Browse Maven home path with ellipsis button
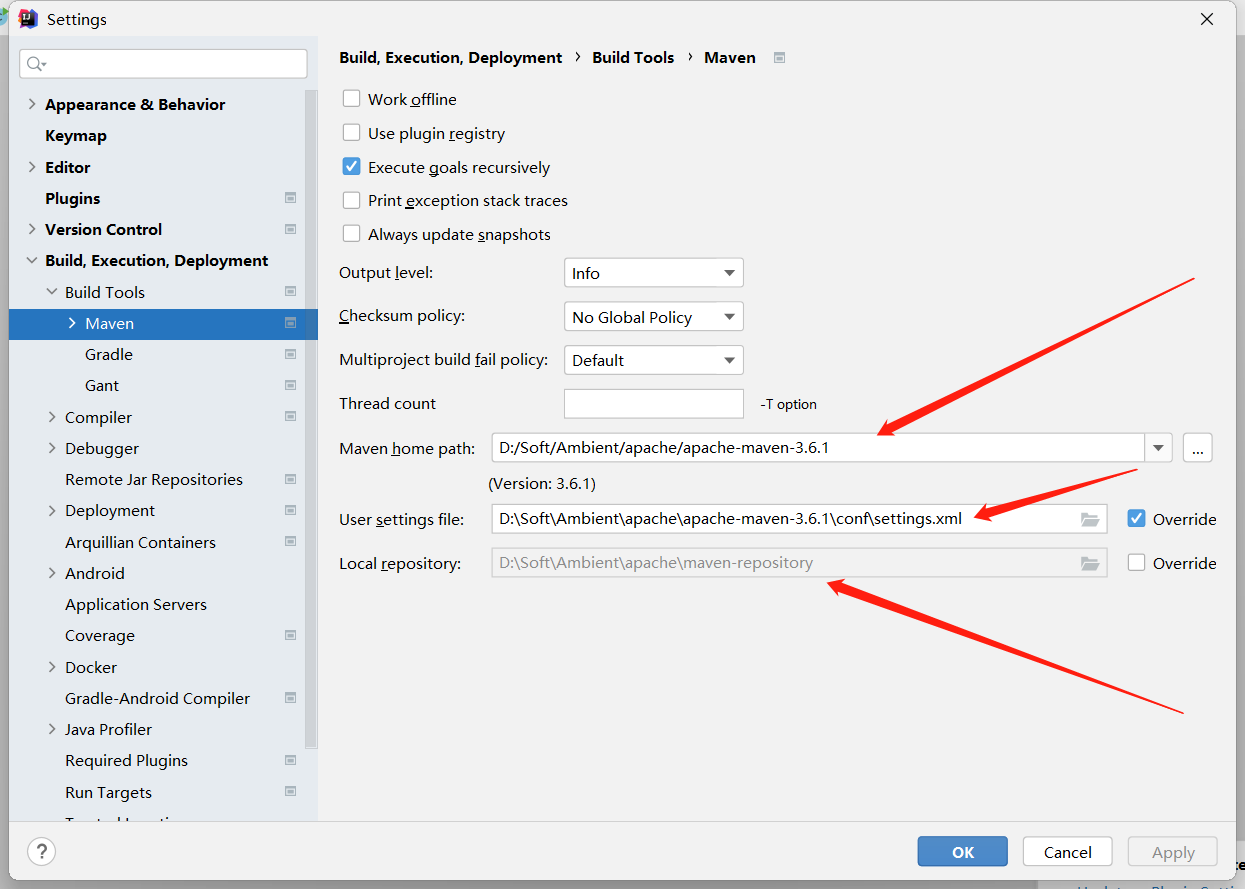This screenshot has width=1245, height=889. (x=1198, y=448)
